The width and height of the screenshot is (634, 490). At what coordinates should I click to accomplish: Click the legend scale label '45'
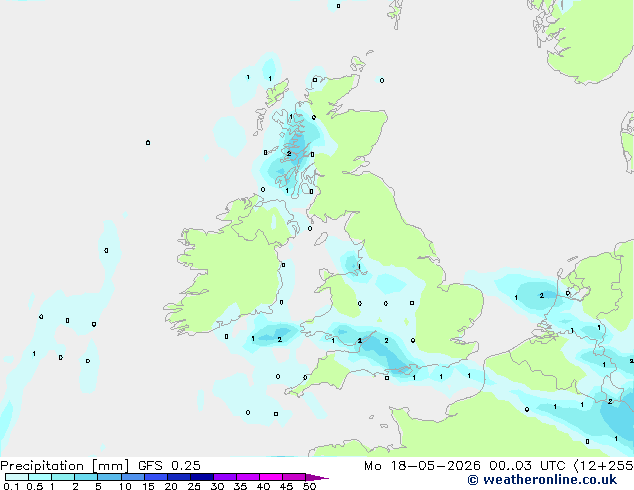(286, 486)
